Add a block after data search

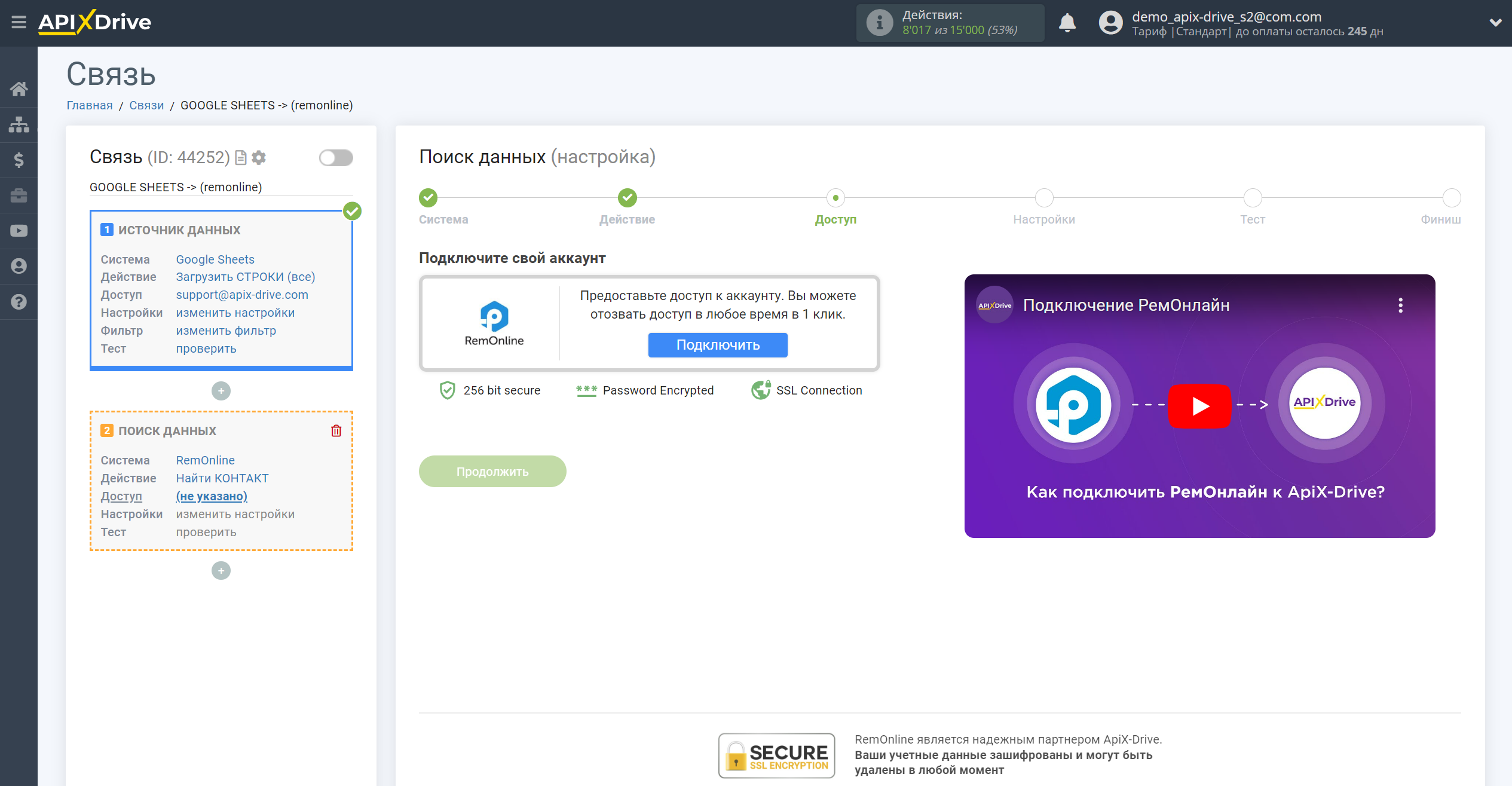(x=221, y=571)
